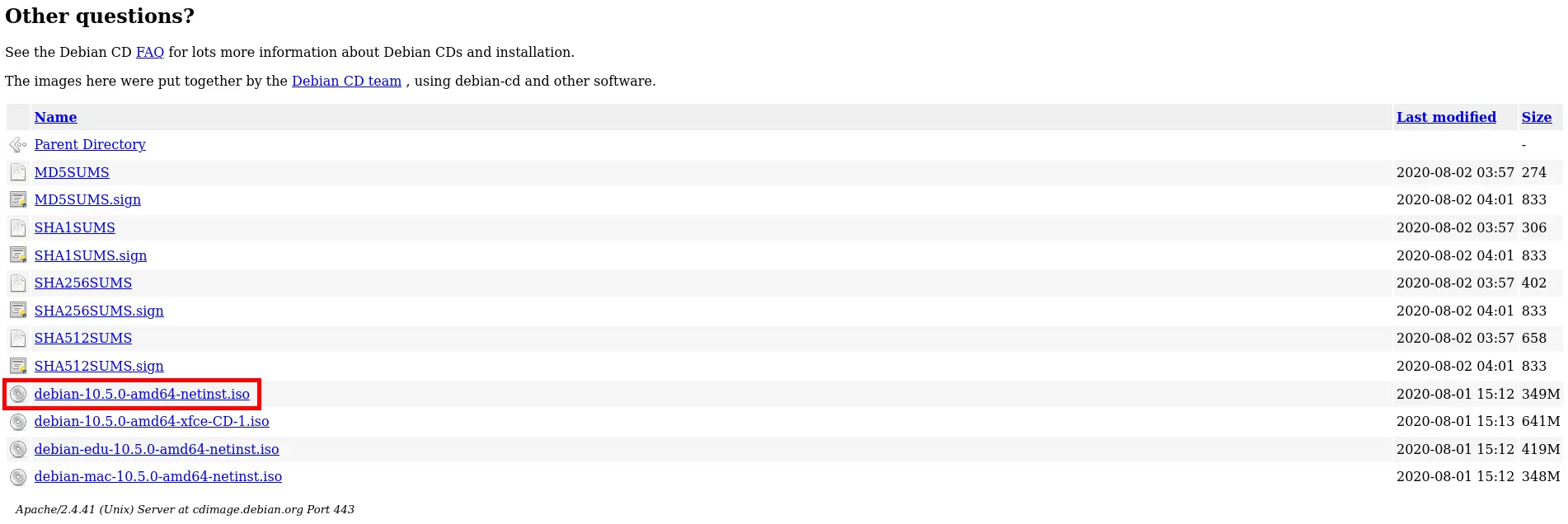
Task: Click the signature file icon next to SHA256SUMS.sign
Action: click(18, 311)
